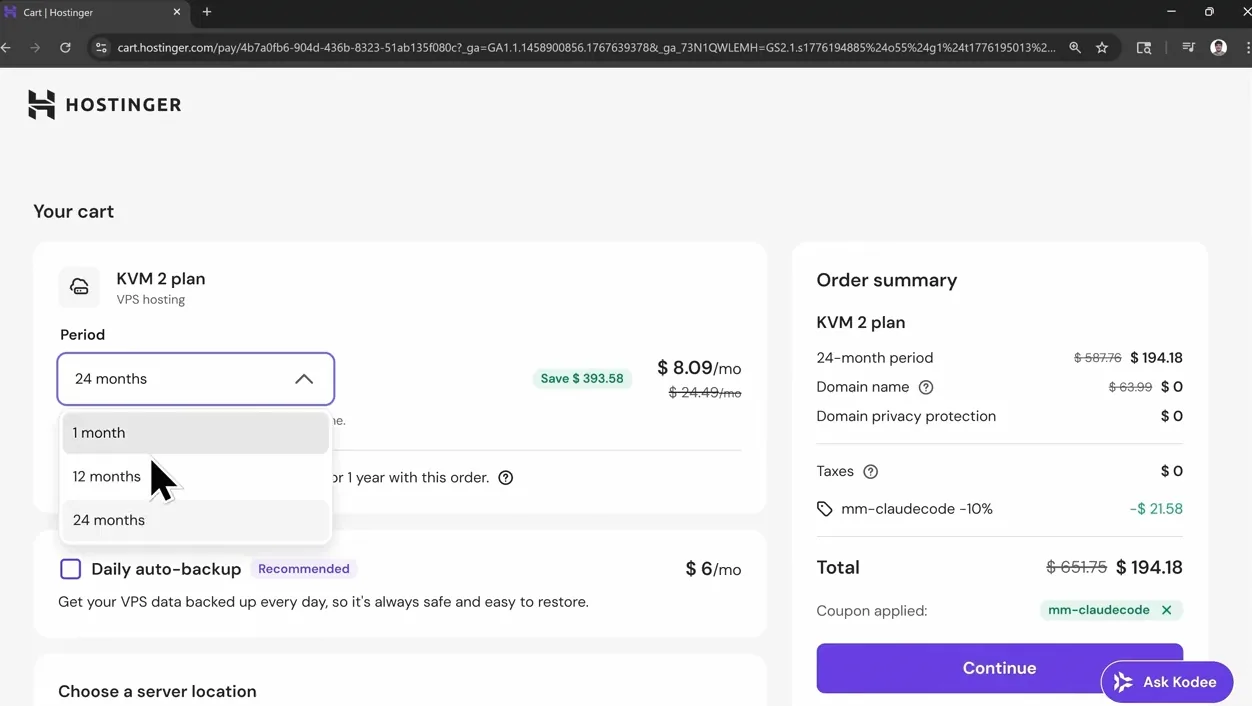
Task: Click the Save $ 393.58 badge
Action: (x=582, y=379)
